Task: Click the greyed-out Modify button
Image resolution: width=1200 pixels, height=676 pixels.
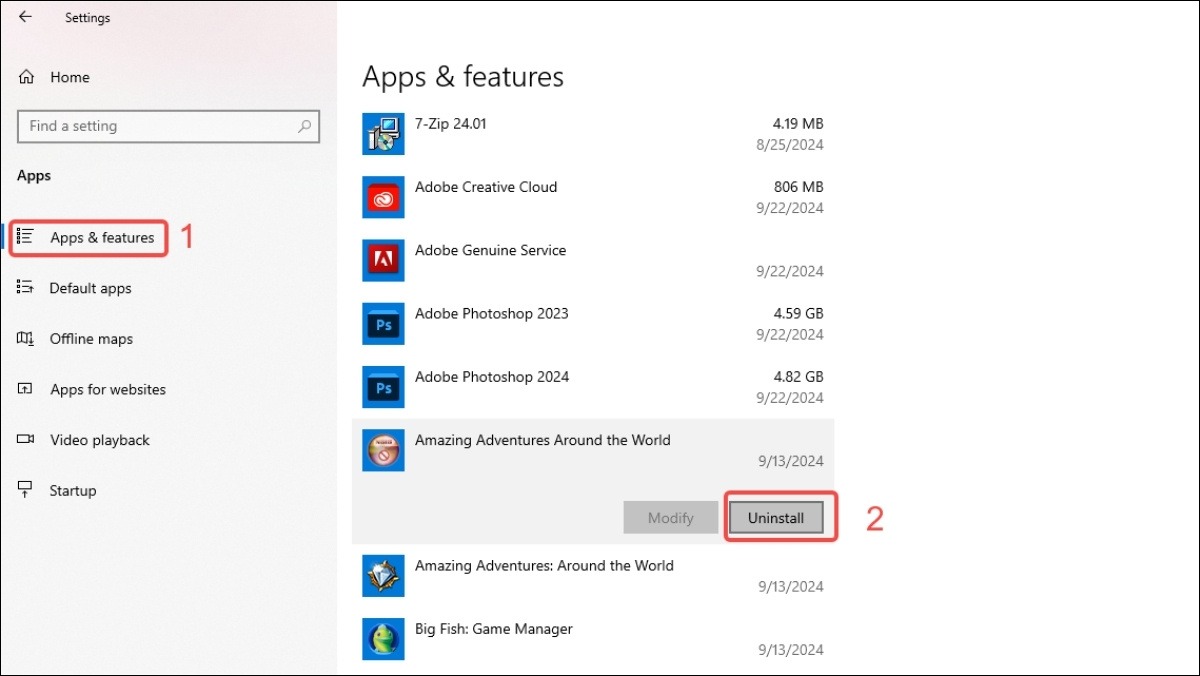Action: tap(670, 517)
